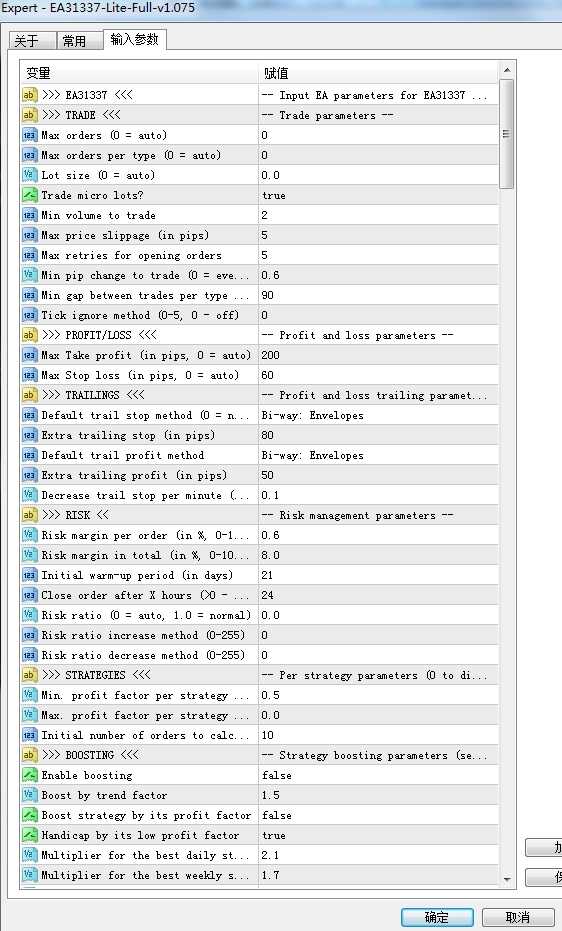The width and height of the screenshot is (562, 931).
Task: Switch to the 常用 tab
Action: [x=75, y=41]
